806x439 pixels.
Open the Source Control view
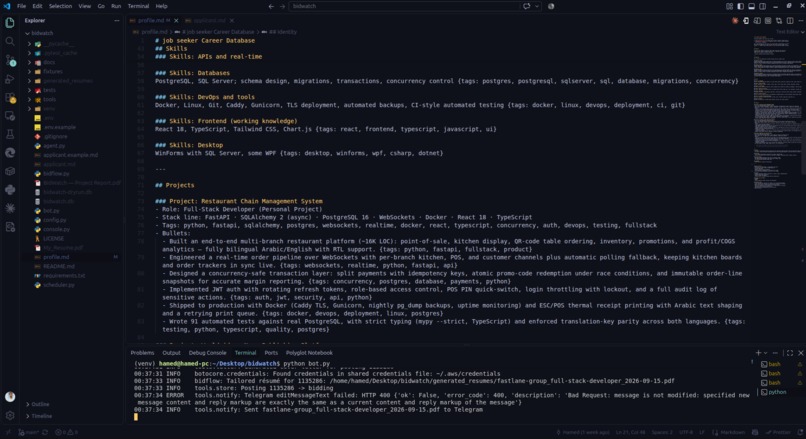pos(10,60)
